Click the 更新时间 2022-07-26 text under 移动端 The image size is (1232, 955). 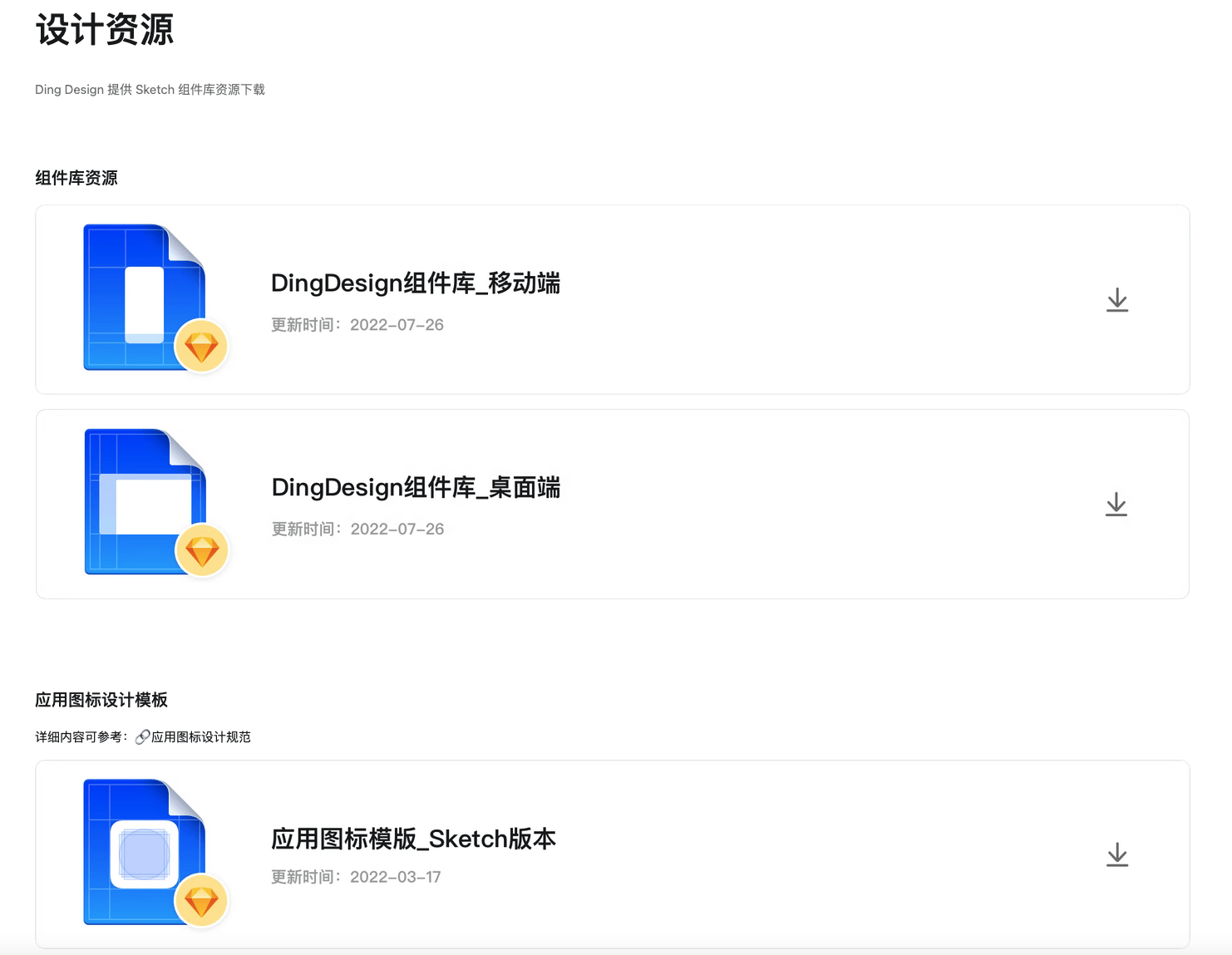[357, 325]
